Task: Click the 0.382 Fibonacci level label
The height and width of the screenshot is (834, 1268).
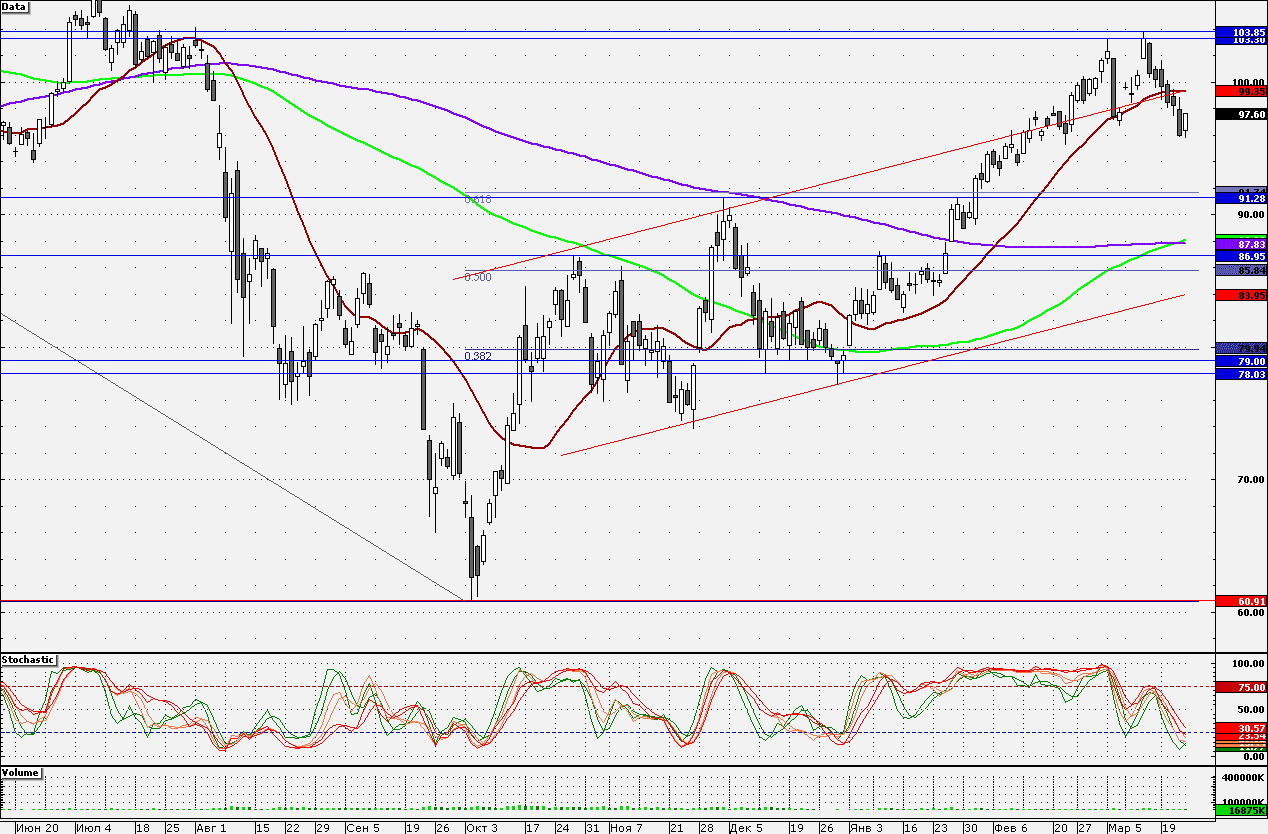Action: point(478,356)
